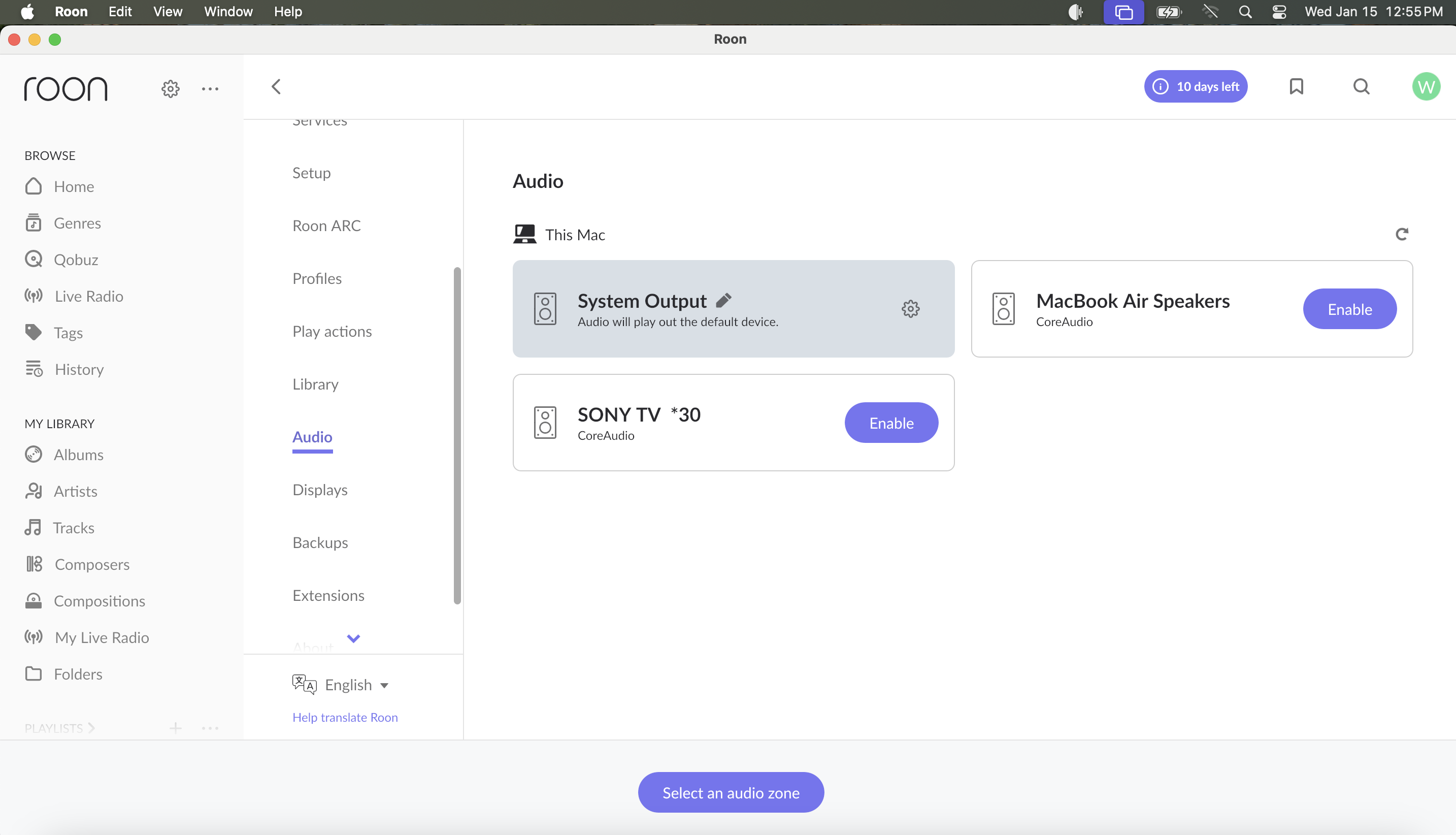The width and height of the screenshot is (1456, 835).
Task: Enable MacBook Air Speakers output
Action: click(x=1349, y=308)
